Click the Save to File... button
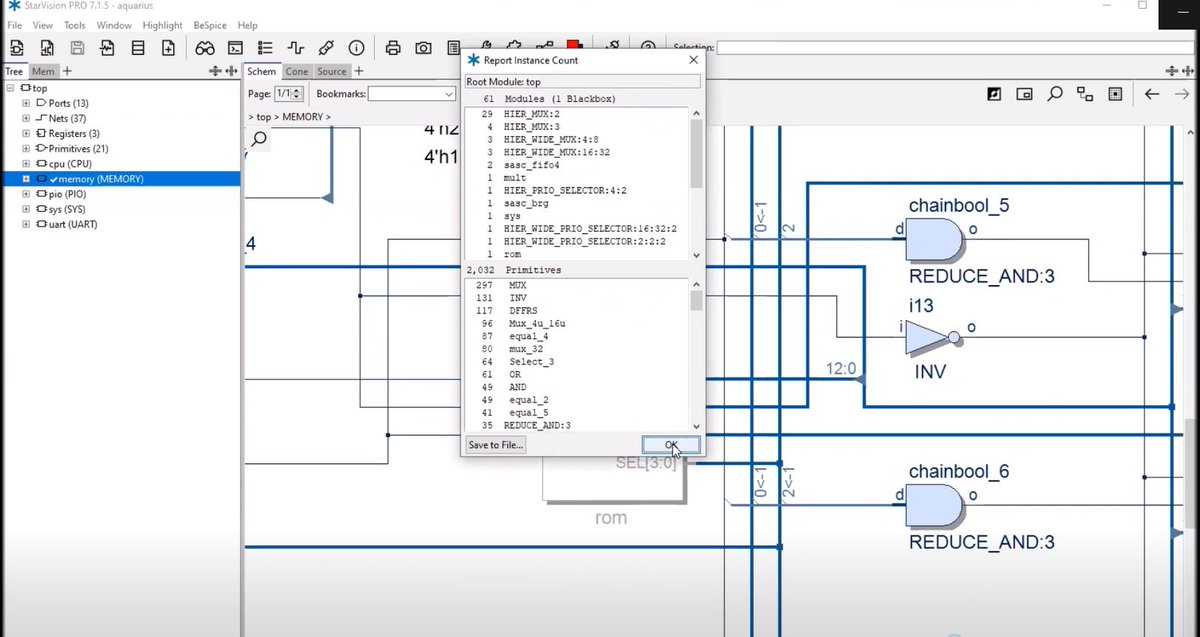 coord(496,445)
